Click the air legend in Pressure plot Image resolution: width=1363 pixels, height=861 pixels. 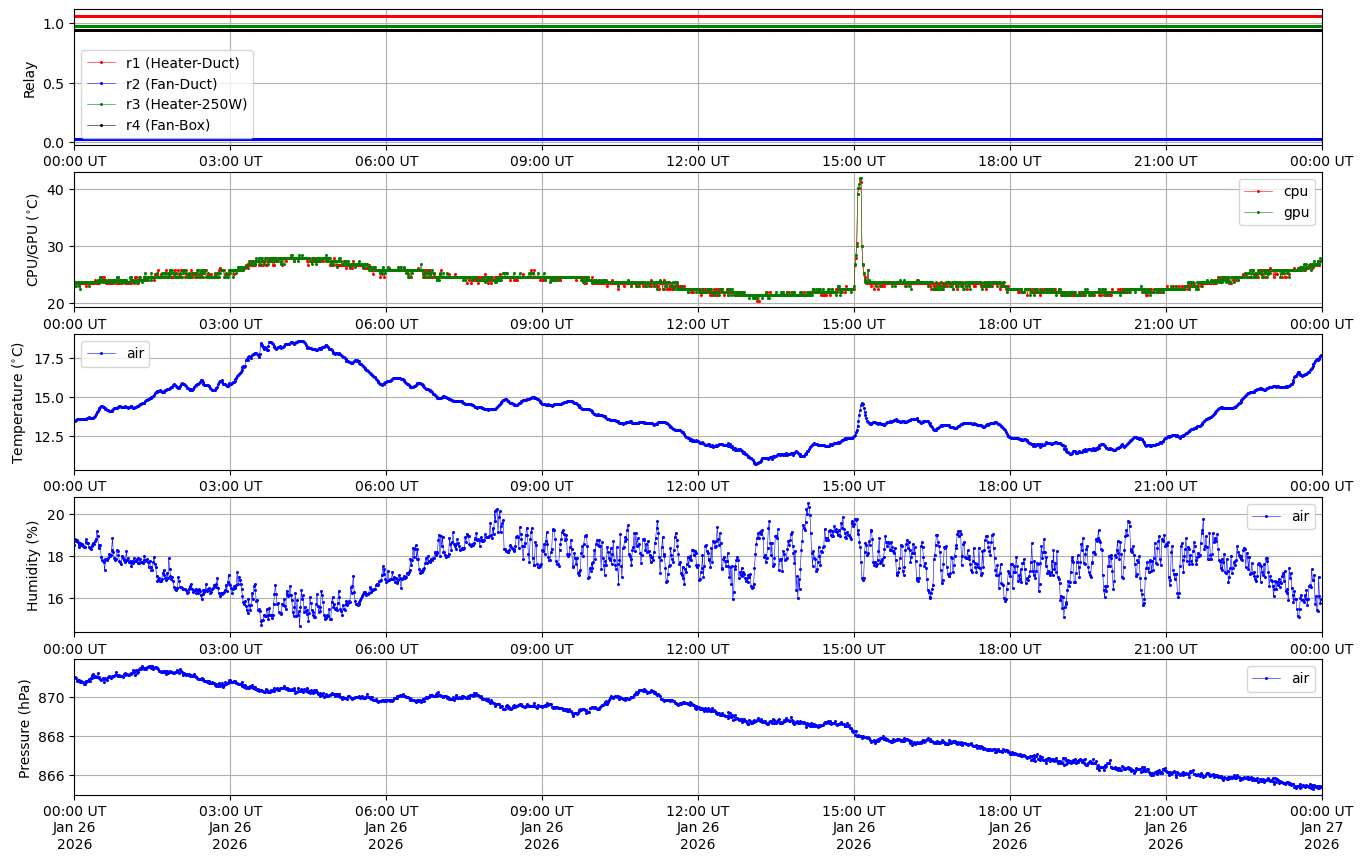(x=1299, y=678)
